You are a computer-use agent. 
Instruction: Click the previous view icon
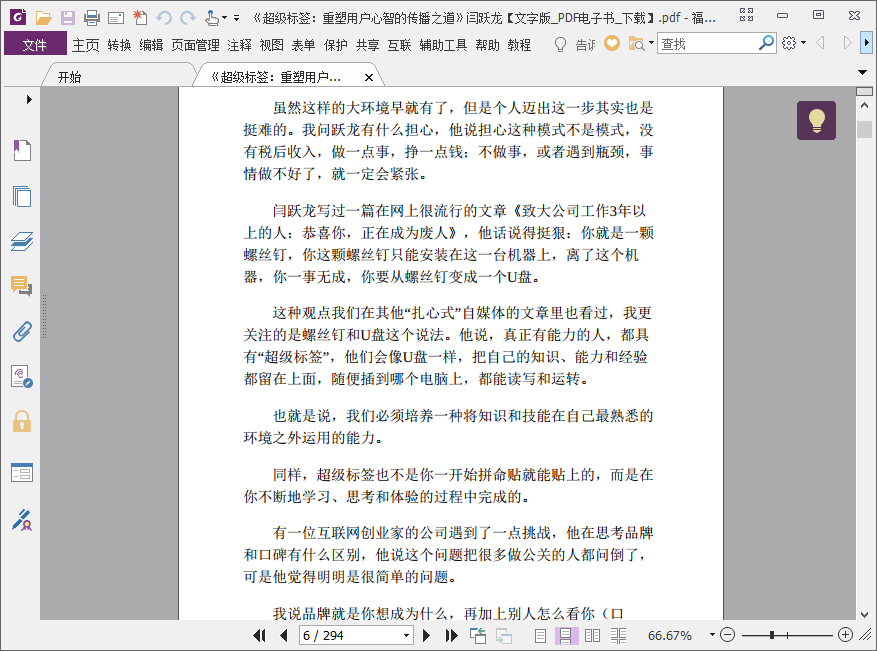pyautogui.click(x=478, y=635)
